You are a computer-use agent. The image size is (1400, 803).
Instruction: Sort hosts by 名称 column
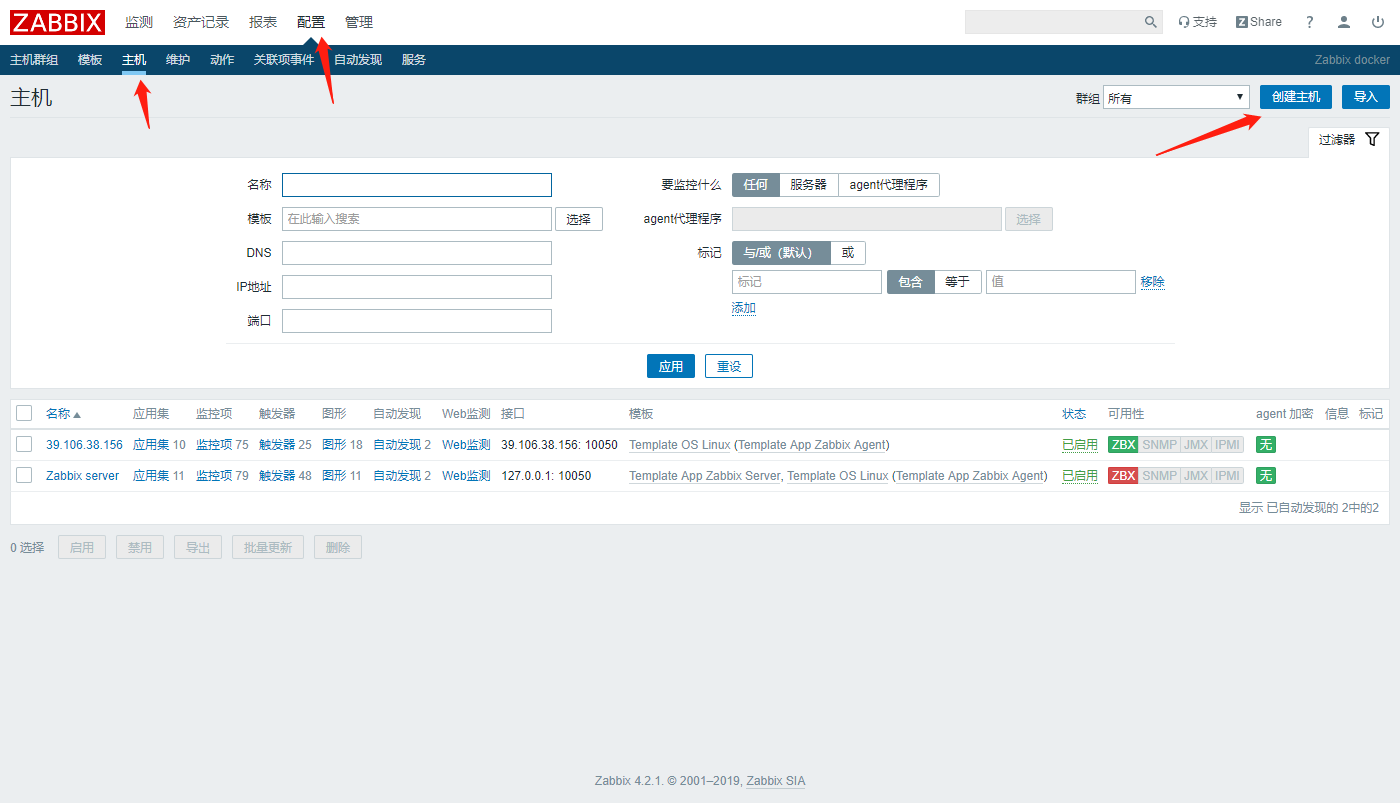[x=63, y=414]
